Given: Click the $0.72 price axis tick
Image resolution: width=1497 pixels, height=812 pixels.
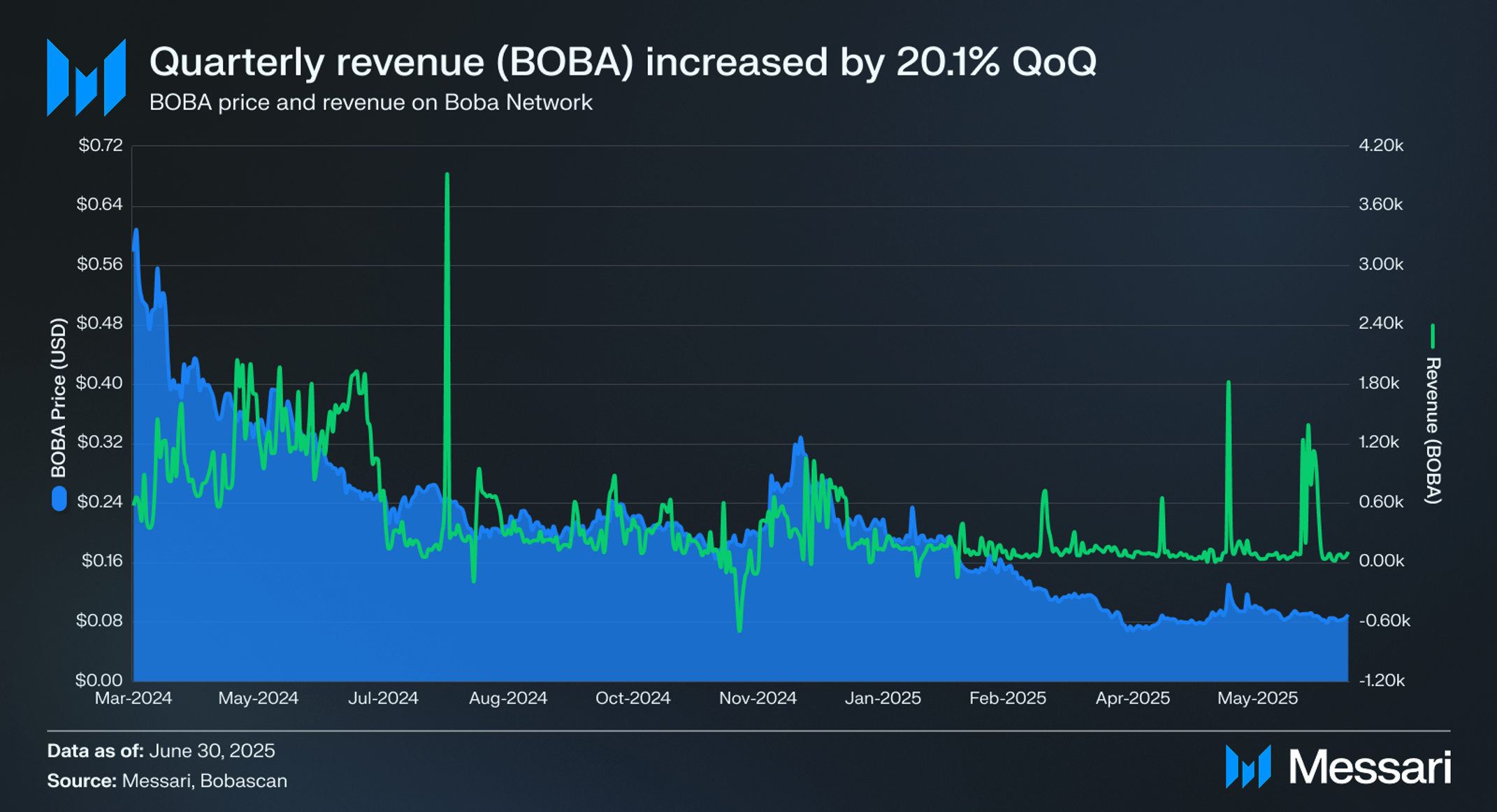Looking at the screenshot, I should (101, 145).
